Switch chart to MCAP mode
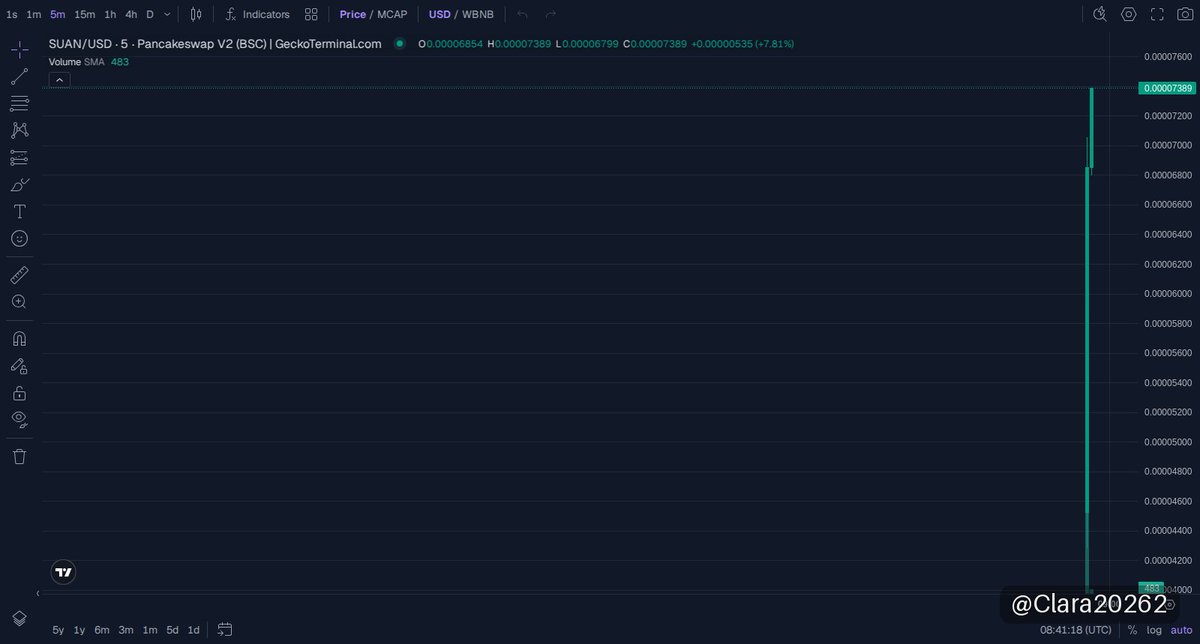 pos(394,14)
